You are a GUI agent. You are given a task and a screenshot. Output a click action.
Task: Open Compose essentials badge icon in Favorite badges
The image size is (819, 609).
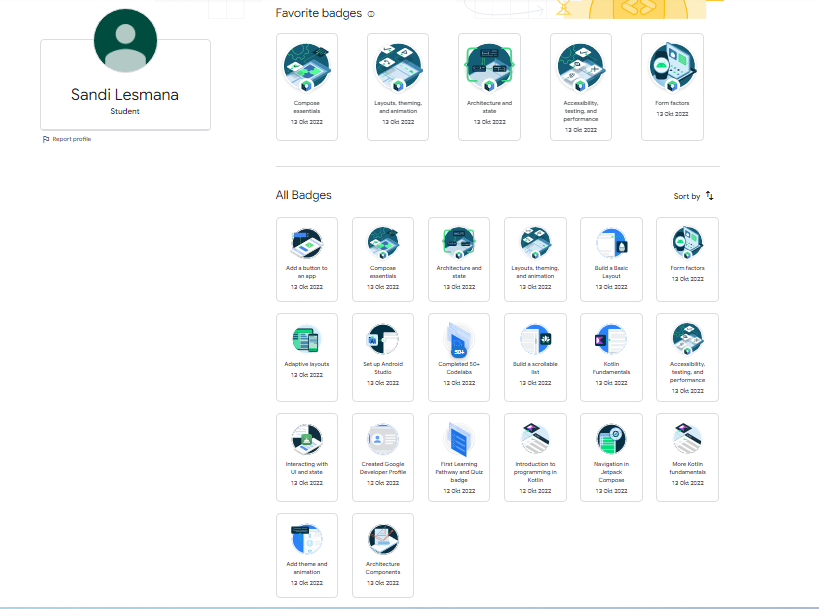tap(307, 67)
